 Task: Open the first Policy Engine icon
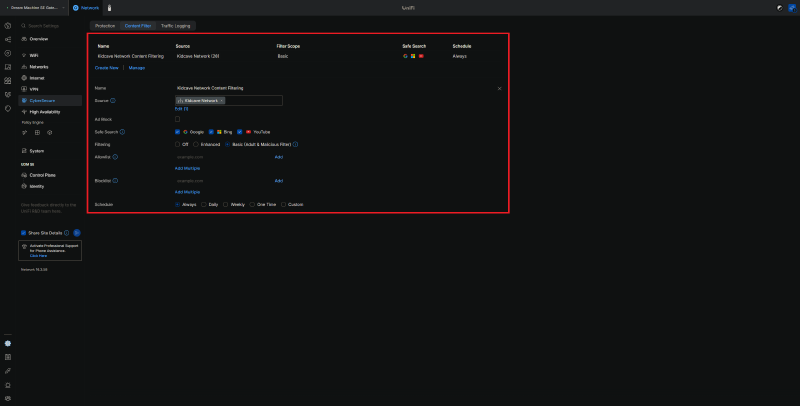(x=24, y=133)
